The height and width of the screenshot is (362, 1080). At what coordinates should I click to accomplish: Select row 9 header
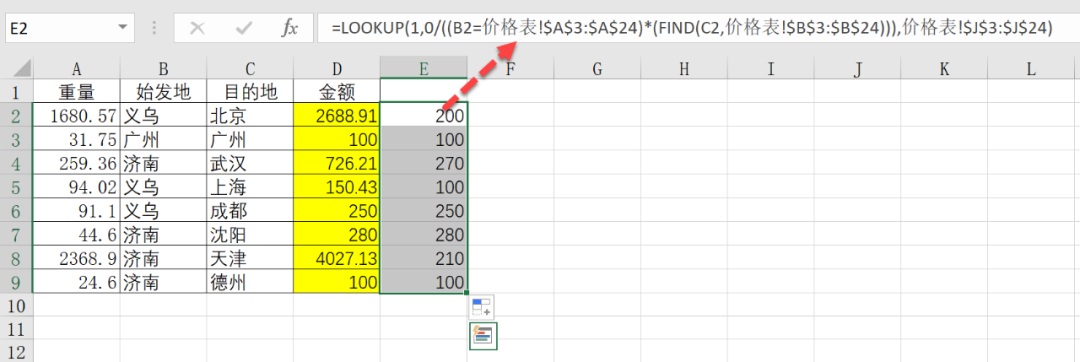click(x=17, y=281)
